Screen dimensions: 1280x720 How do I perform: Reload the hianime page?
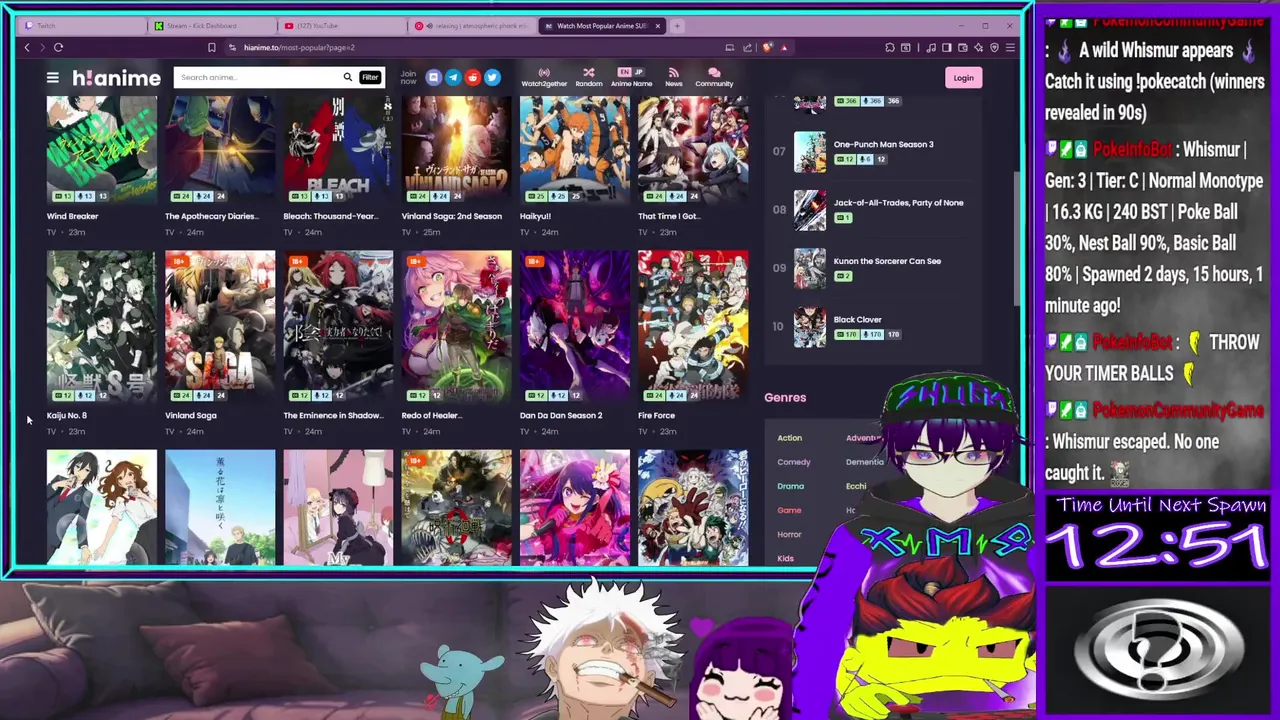(x=58, y=47)
